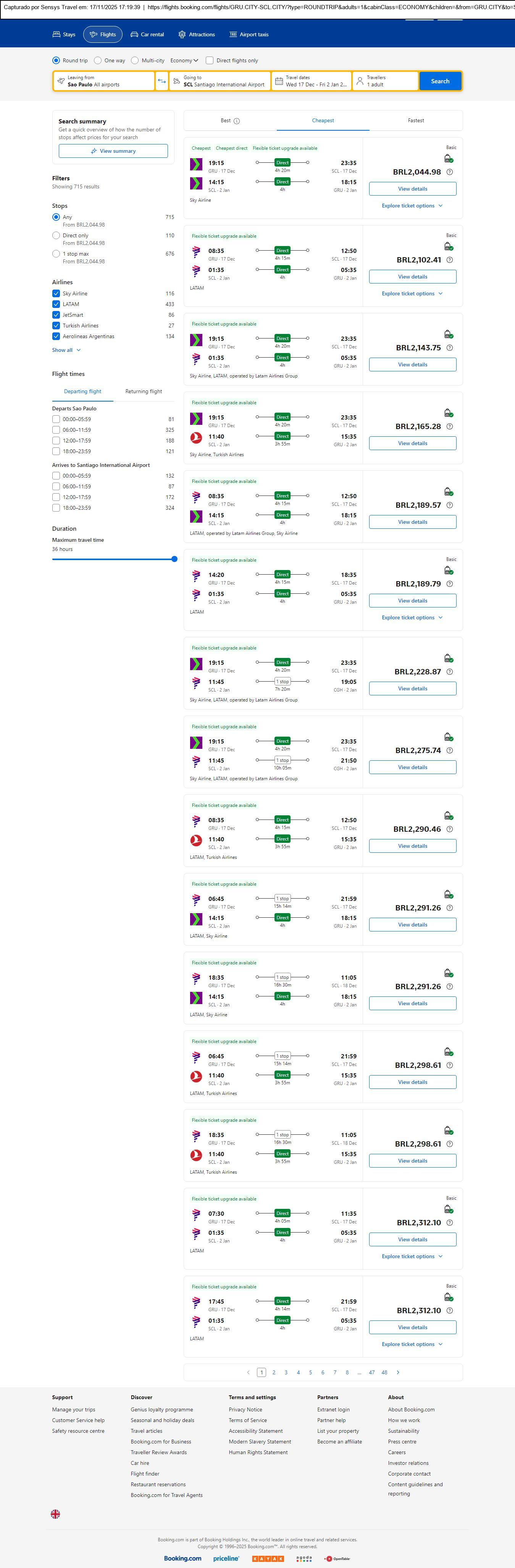Enable the Direct flights only checkbox
Viewport: 515px width, 1568px height.
coord(210,60)
